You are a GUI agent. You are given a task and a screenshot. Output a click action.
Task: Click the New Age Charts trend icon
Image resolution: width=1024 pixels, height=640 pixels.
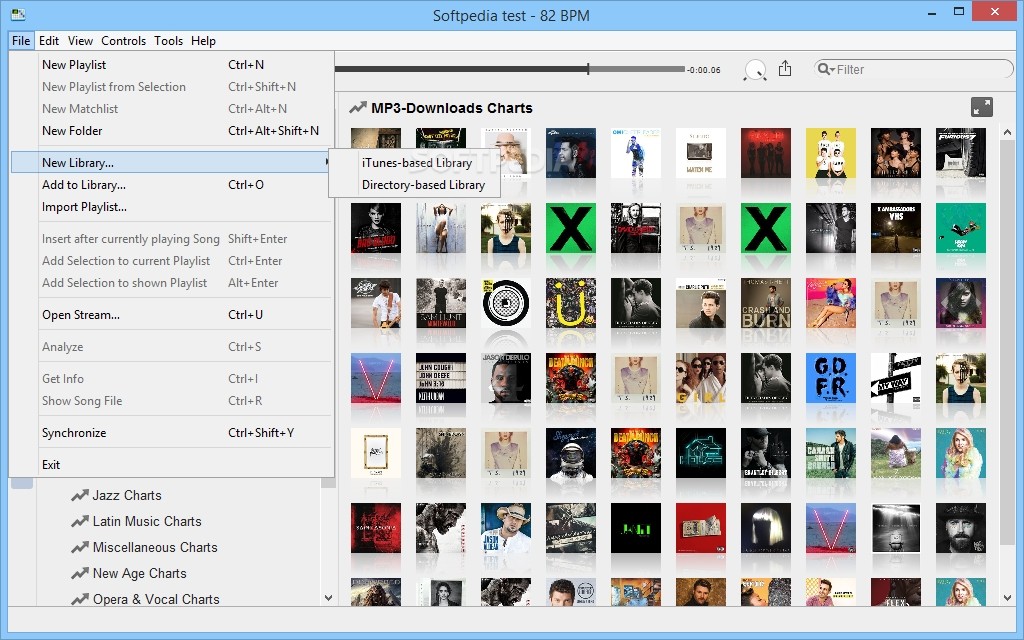pos(80,574)
